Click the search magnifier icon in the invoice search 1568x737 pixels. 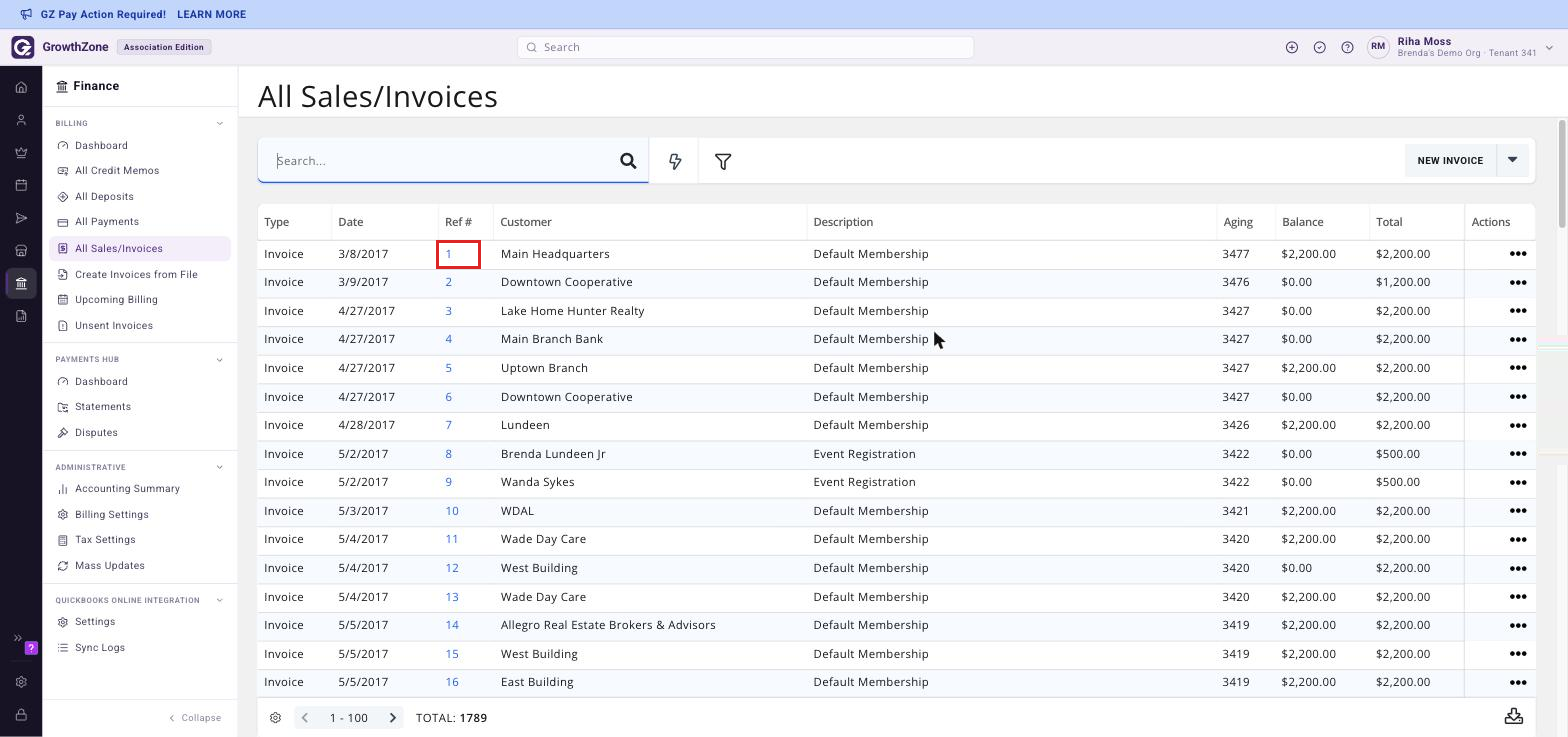(628, 161)
